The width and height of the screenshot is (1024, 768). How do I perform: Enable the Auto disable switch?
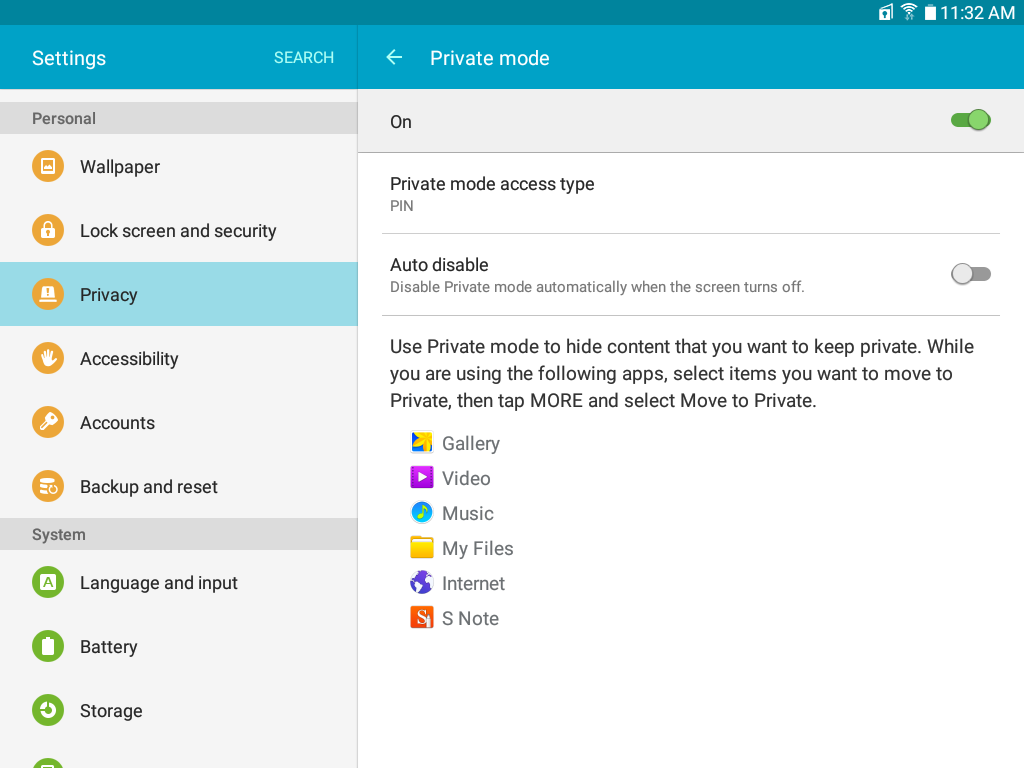970,274
